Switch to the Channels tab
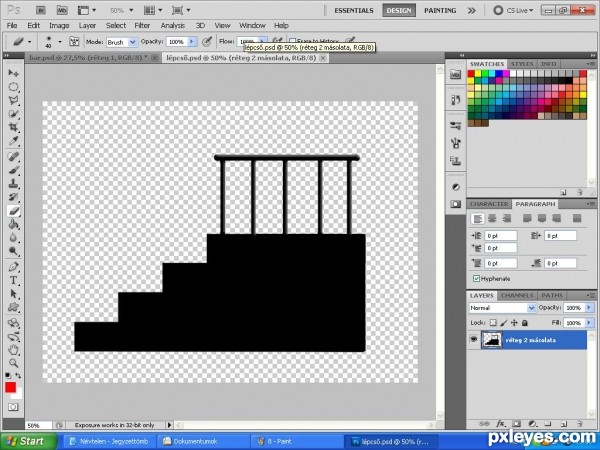 tap(517, 295)
